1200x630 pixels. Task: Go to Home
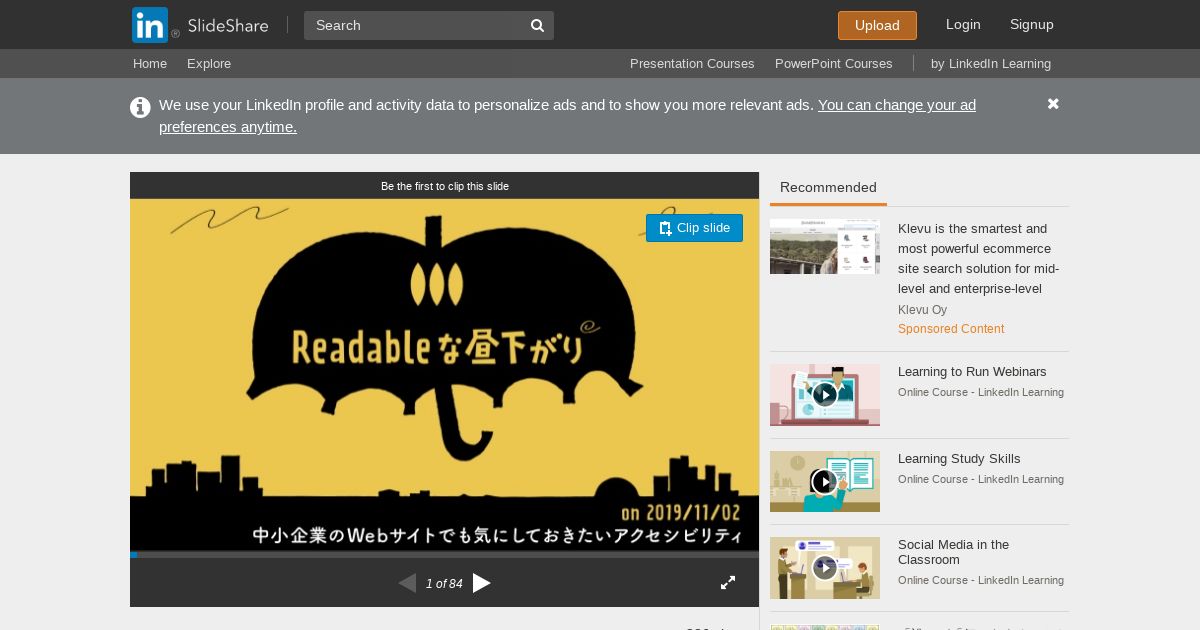pyautogui.click(x=150, y=63)
